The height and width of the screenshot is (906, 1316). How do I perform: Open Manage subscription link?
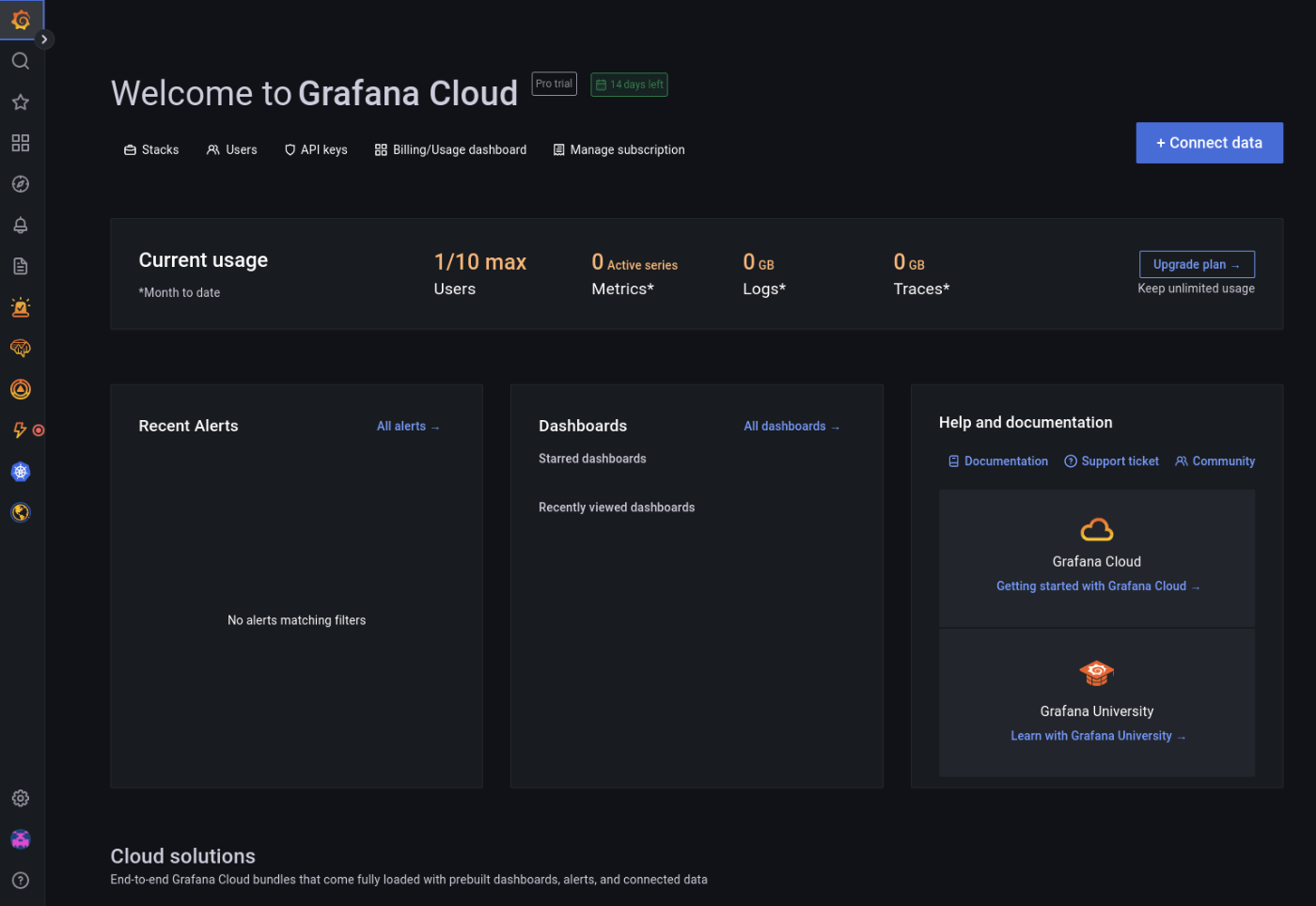coord(619,150)
